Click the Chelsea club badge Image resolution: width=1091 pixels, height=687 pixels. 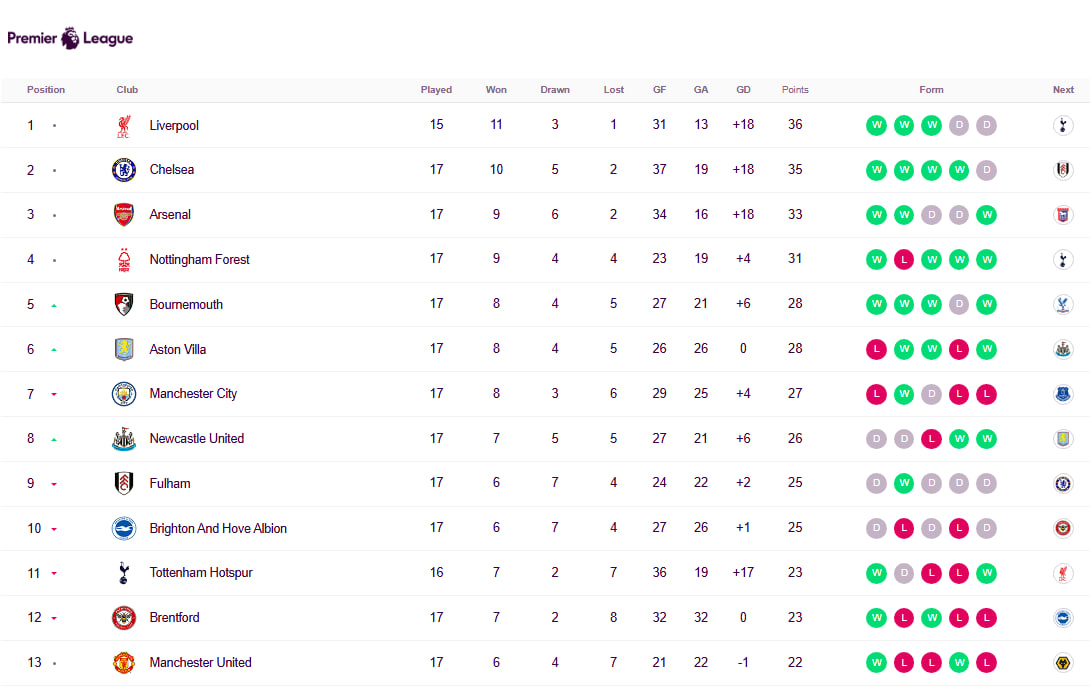point(124,170)
